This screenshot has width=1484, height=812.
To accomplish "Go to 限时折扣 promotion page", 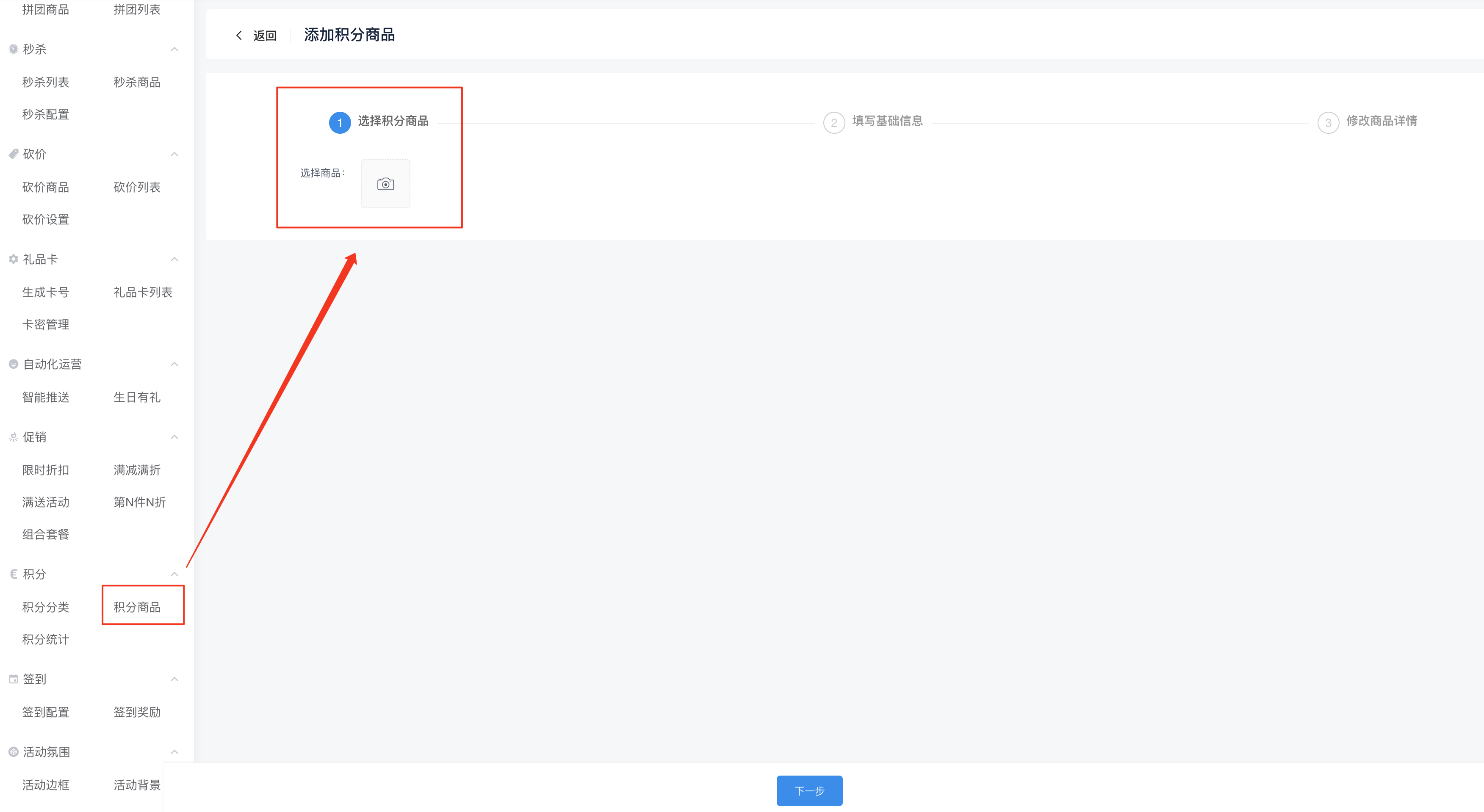I will pos(45,470).
